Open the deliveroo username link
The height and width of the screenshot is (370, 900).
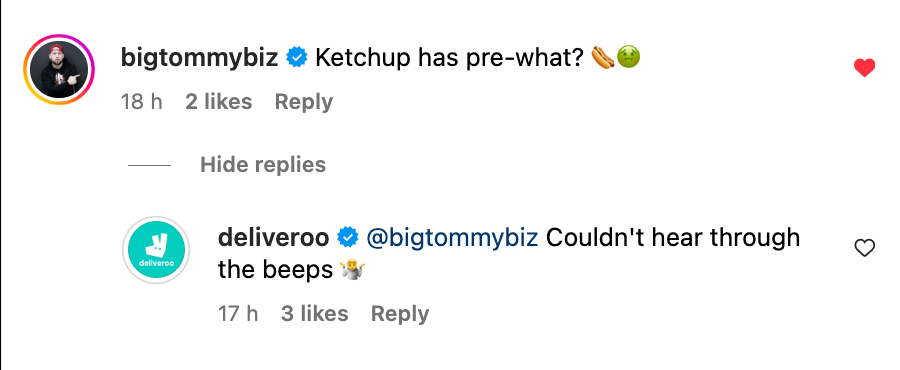pos(273,237)
